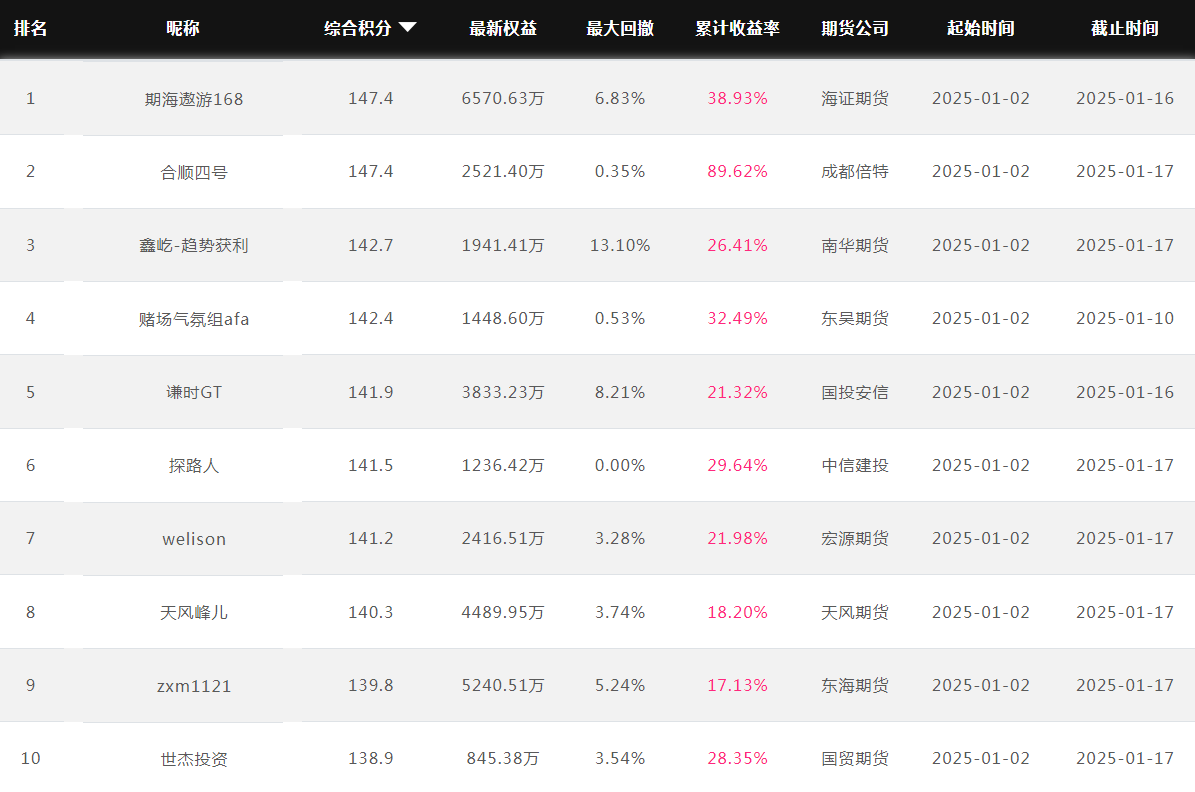1195x792 pixels.
Task: Click drawdown value 0.00%
Action: (x=620, y=465)
